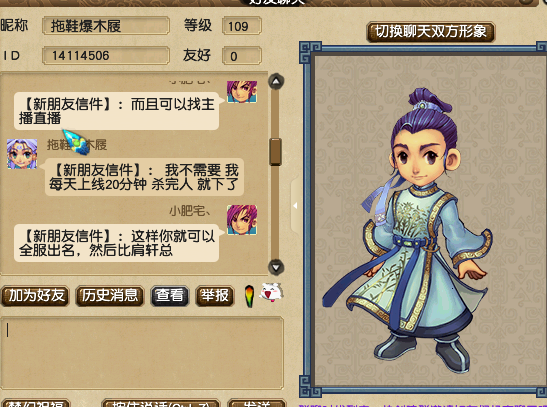The height and width of the screenshot is (407, 547).
Task: Click the chat scroll down arrow
Action: click(x=276, y=267)
